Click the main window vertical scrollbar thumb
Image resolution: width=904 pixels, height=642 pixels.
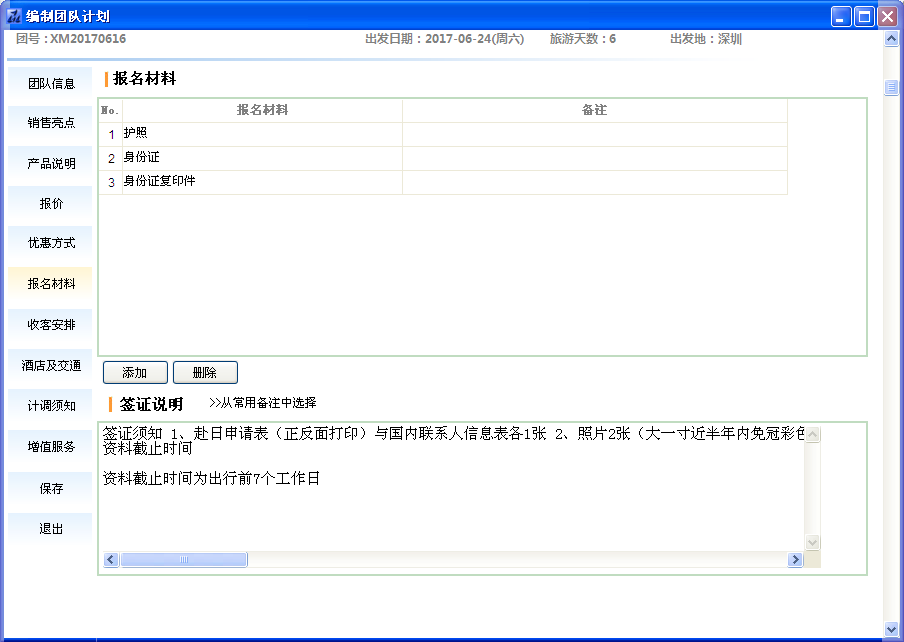click(x=891, y=87)
